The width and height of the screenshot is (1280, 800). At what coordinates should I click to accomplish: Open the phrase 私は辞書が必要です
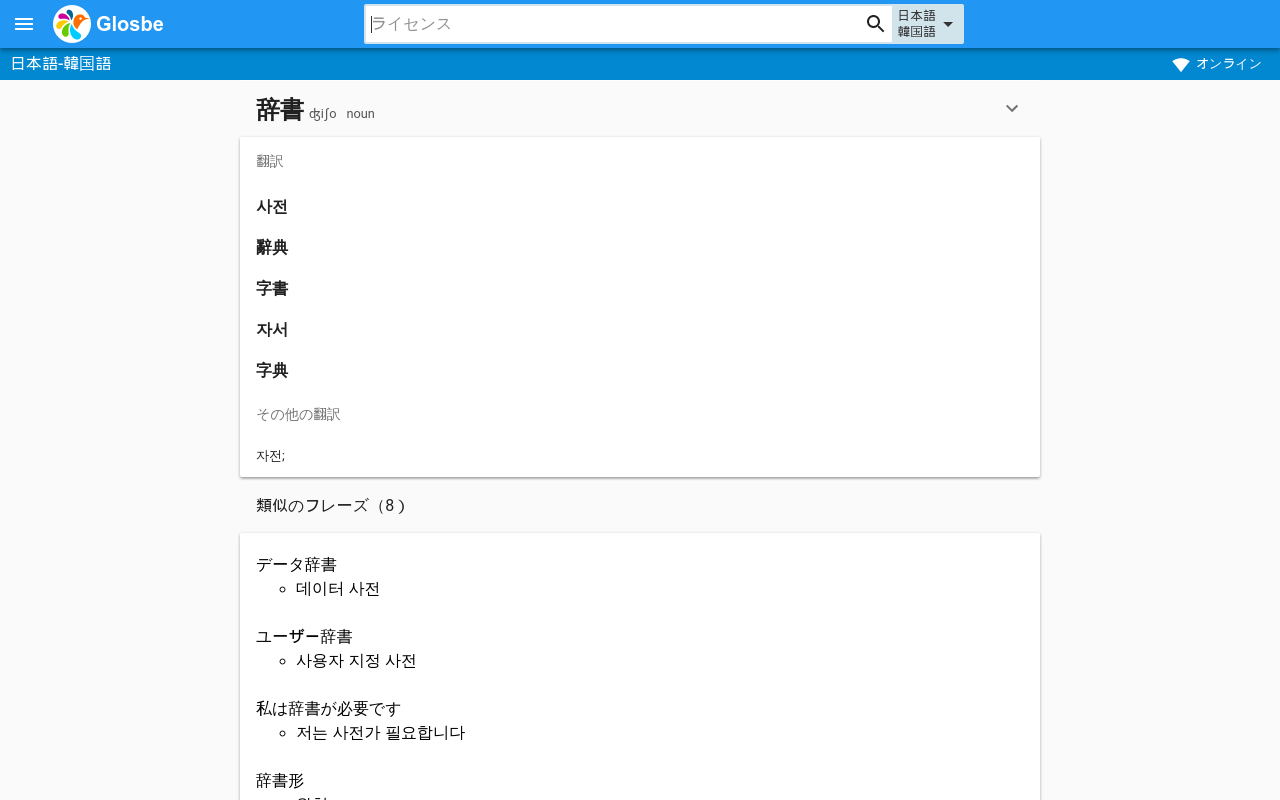tap(328, 709)
